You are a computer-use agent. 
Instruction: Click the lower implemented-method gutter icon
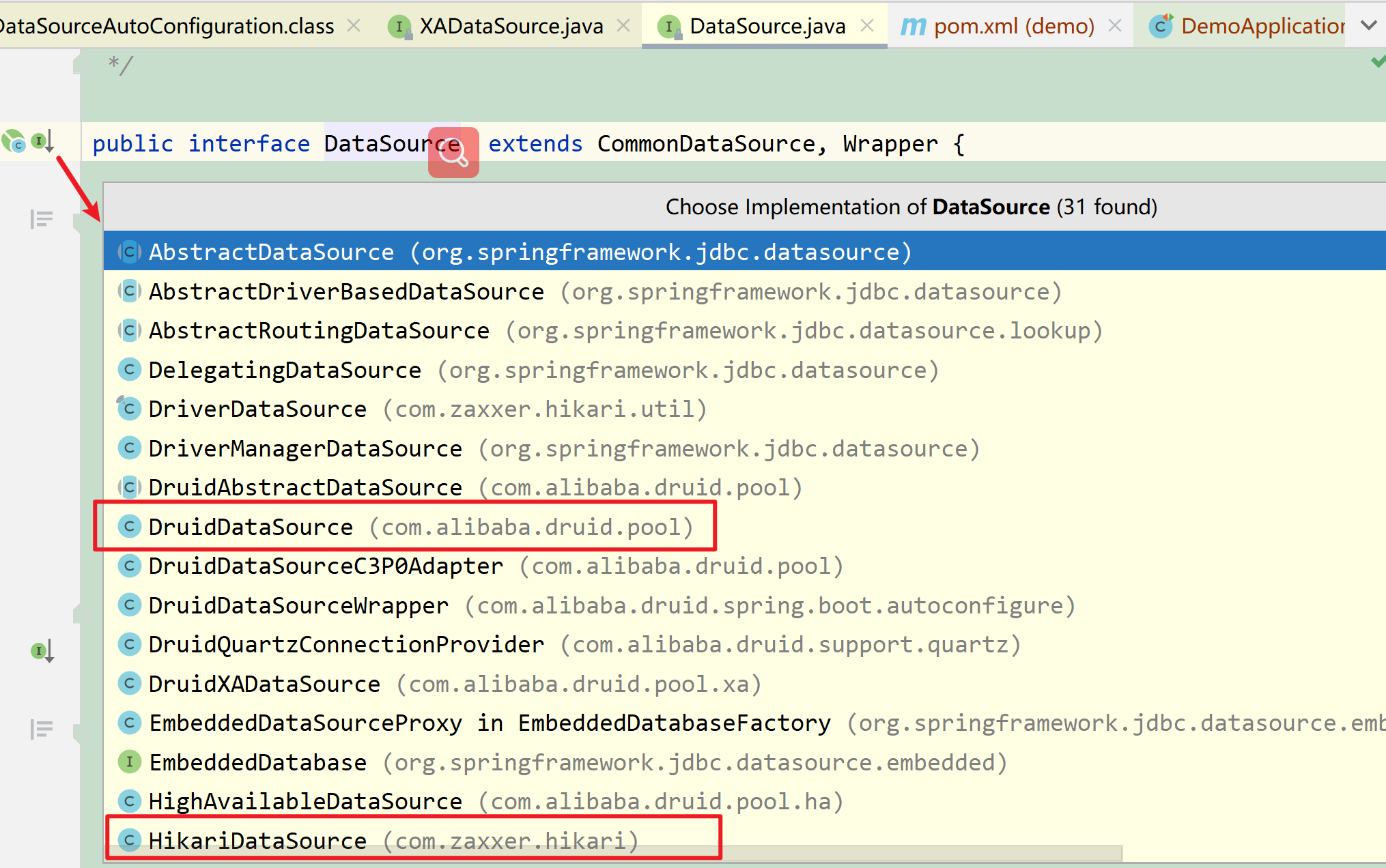click(42, 651)
